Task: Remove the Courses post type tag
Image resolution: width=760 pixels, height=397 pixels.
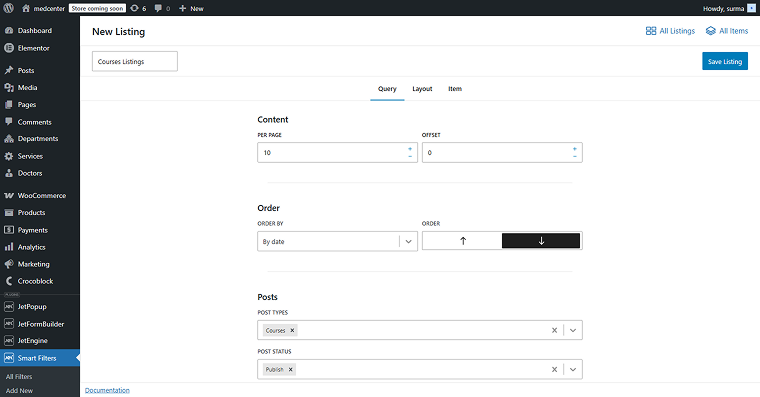Action: point(292,331)
